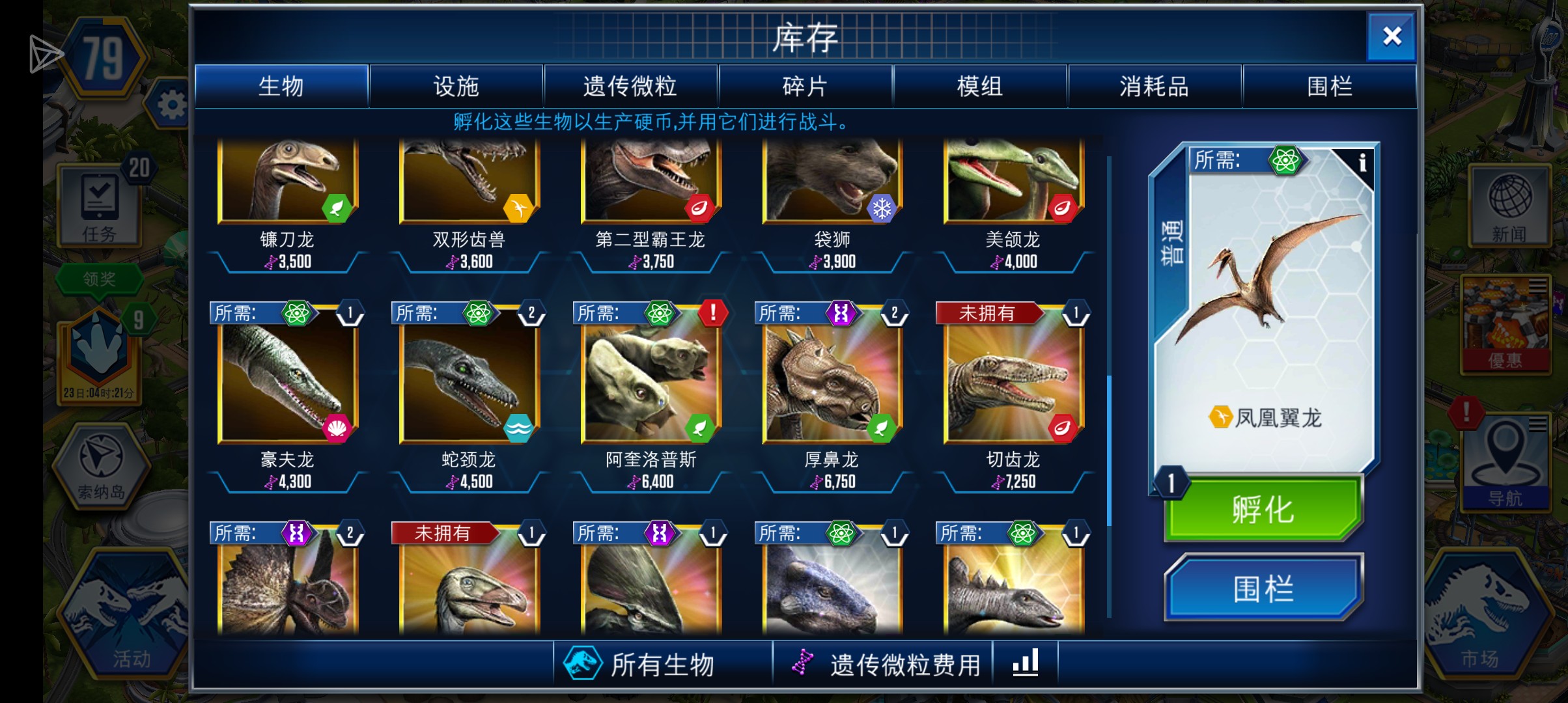Open the info icon on Pteranodon card

[x=1362, y=163]
